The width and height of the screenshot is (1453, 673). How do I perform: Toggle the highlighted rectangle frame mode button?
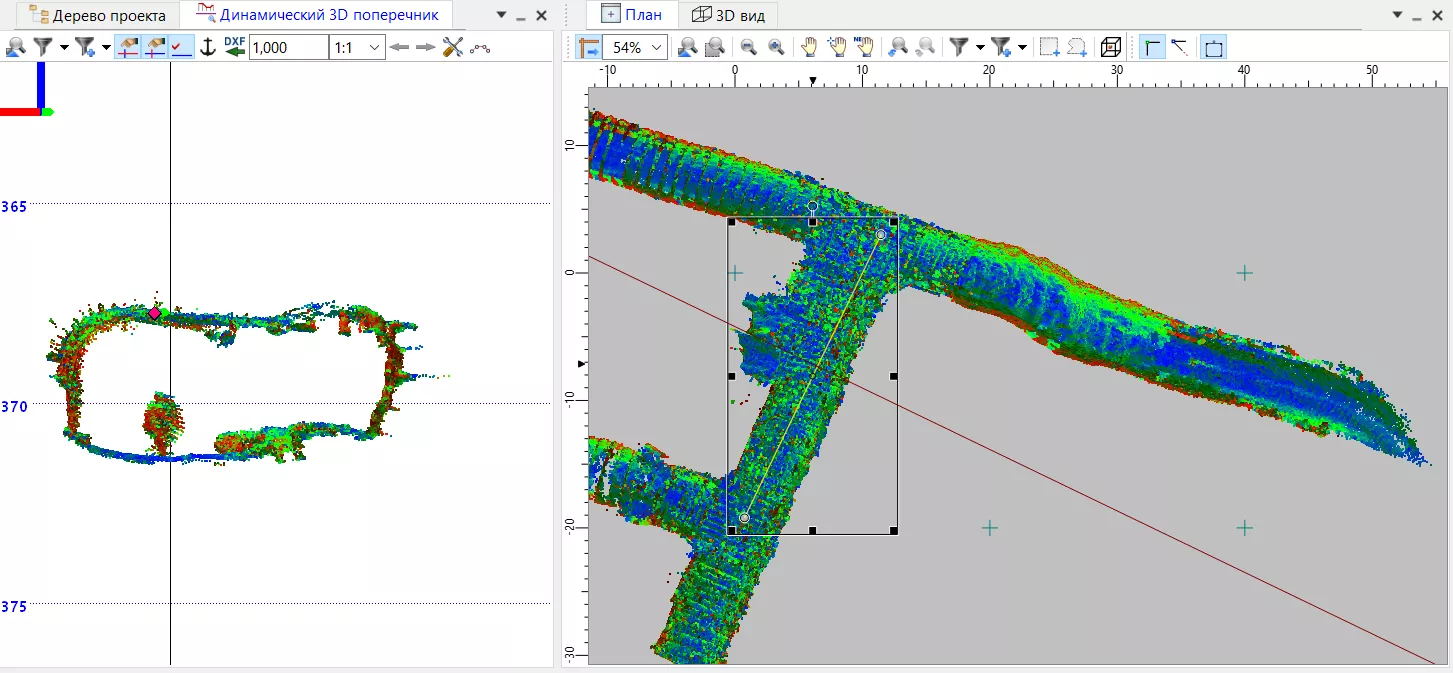point(1214,47)
